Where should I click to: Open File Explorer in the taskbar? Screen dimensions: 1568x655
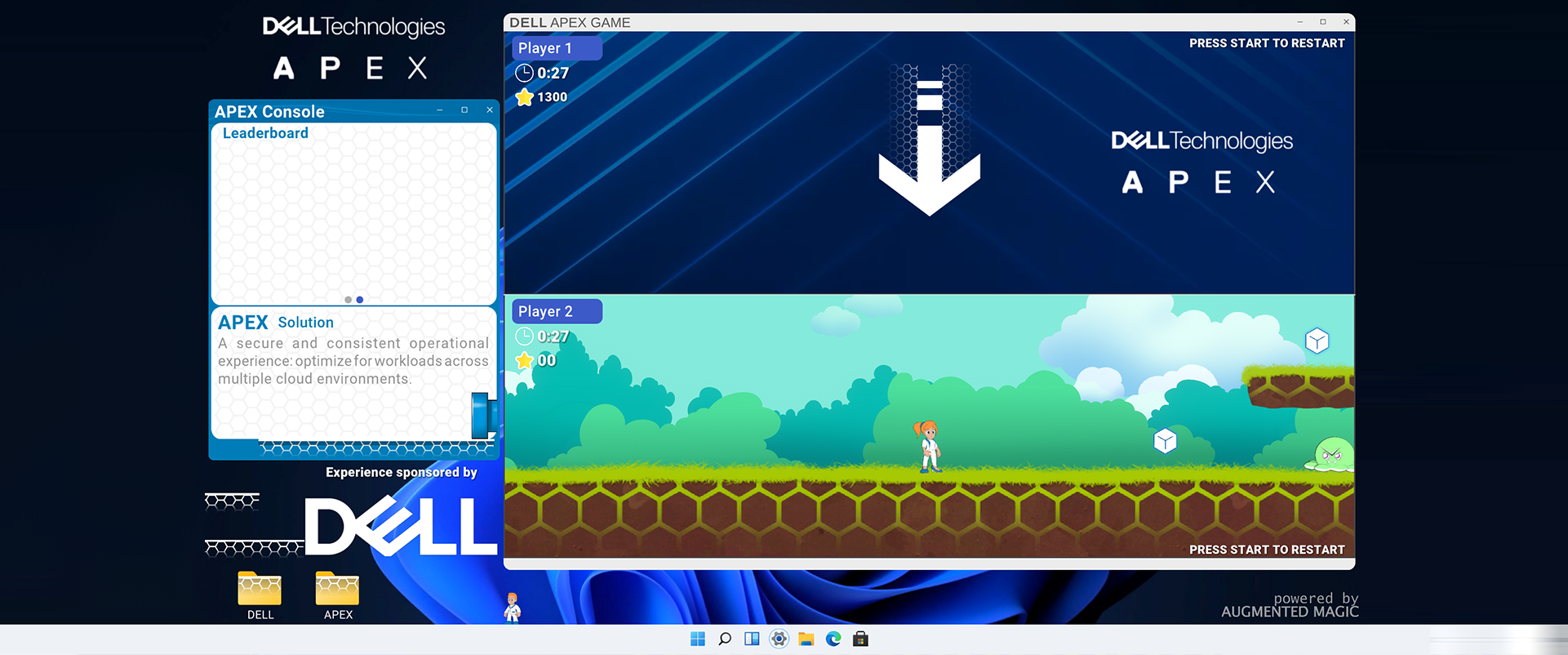tap(806, 639)
